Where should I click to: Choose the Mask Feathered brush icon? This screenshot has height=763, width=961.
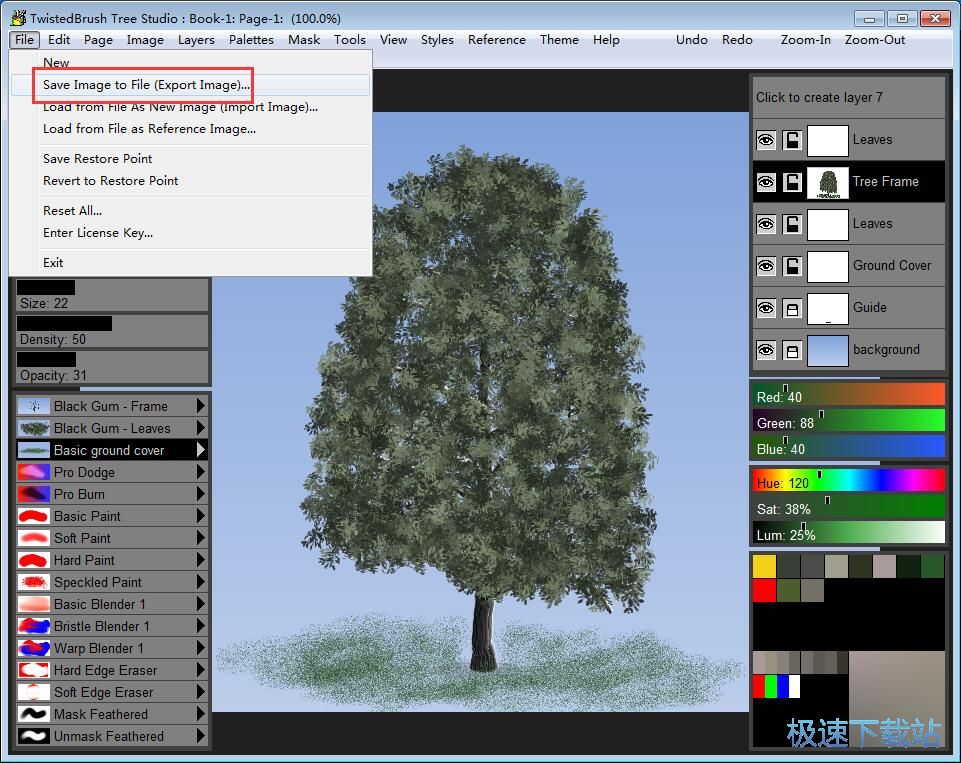[34, 715]
